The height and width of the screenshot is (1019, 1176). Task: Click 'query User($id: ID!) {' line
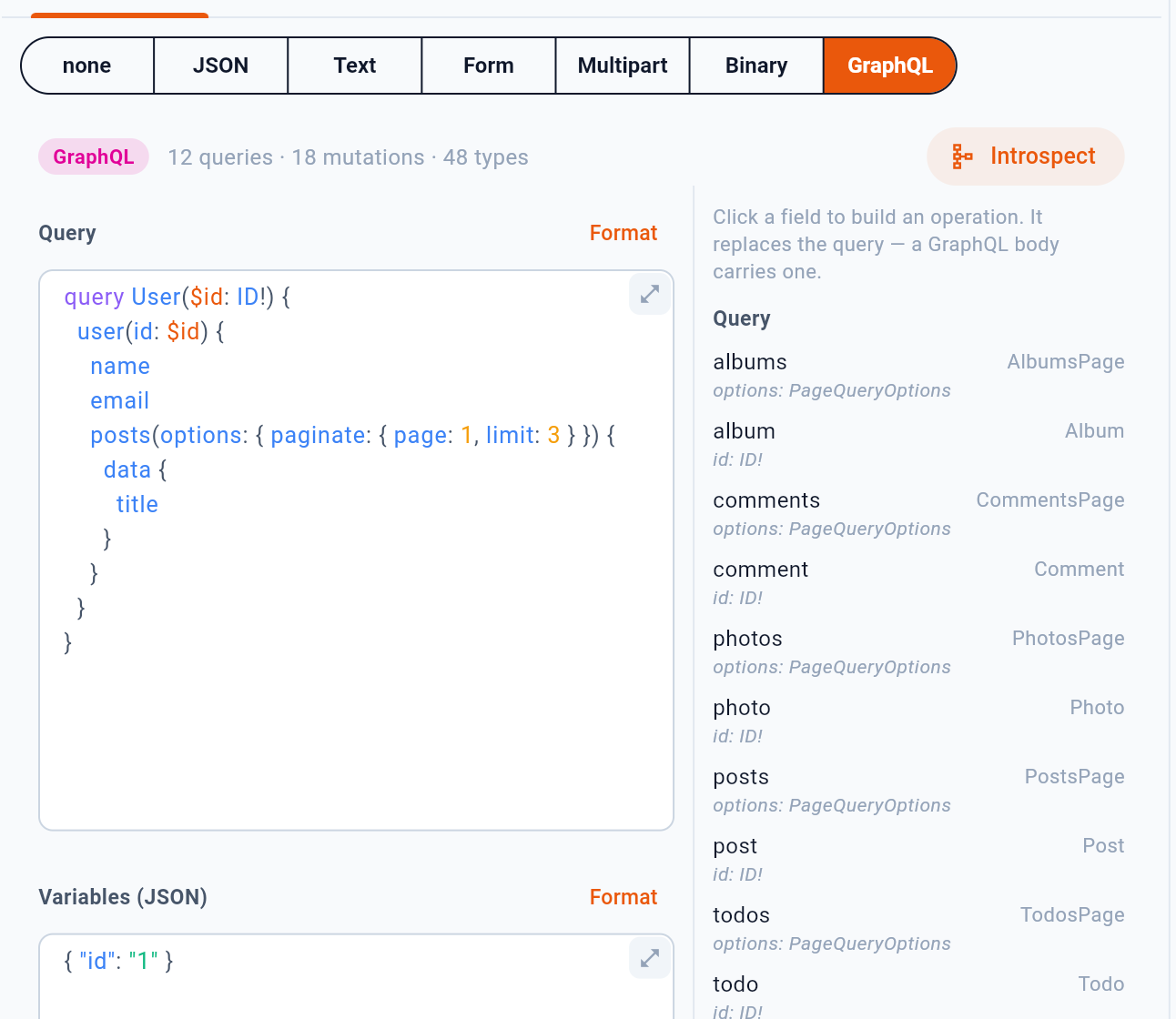177,297
